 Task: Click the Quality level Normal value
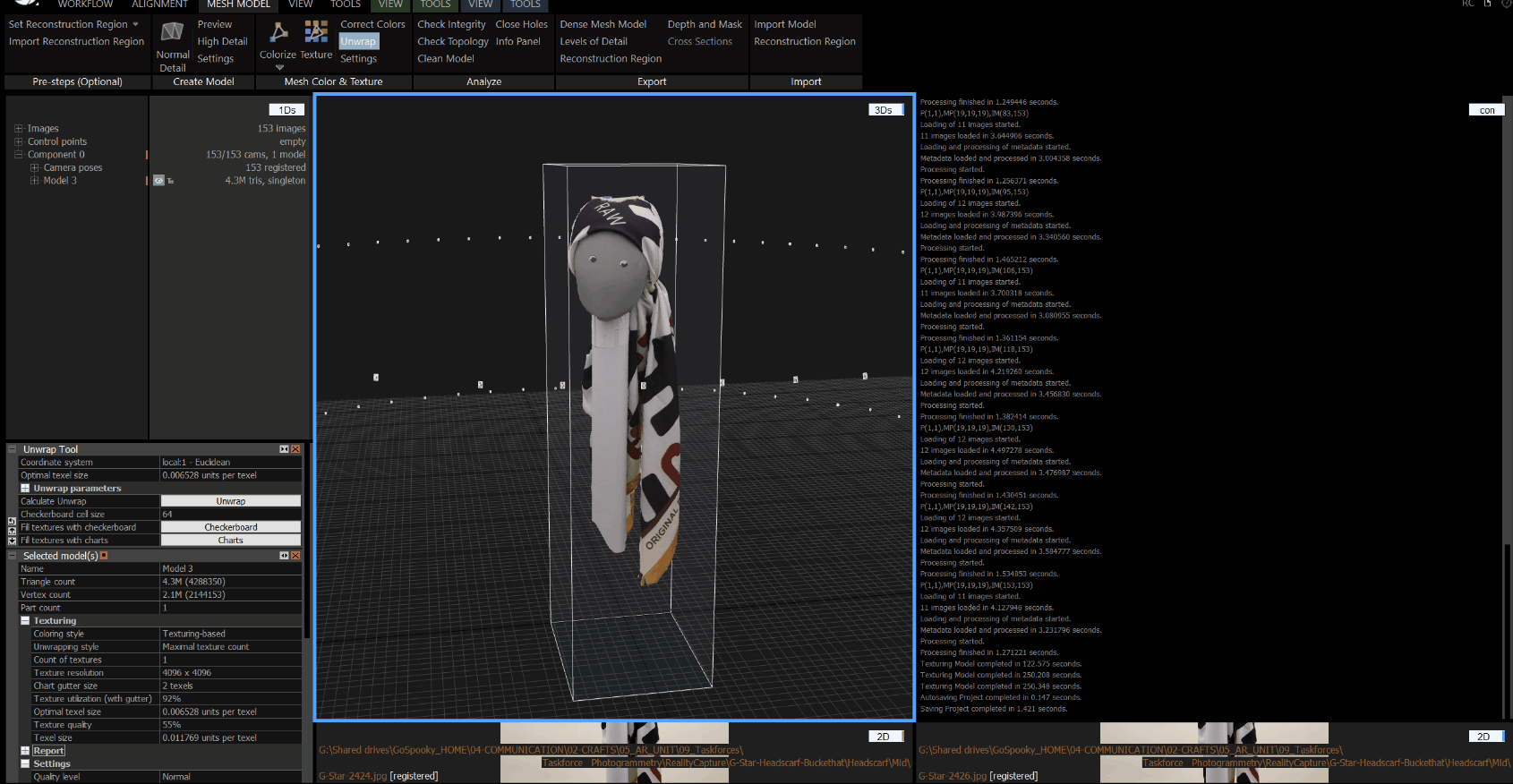(231, 777)
